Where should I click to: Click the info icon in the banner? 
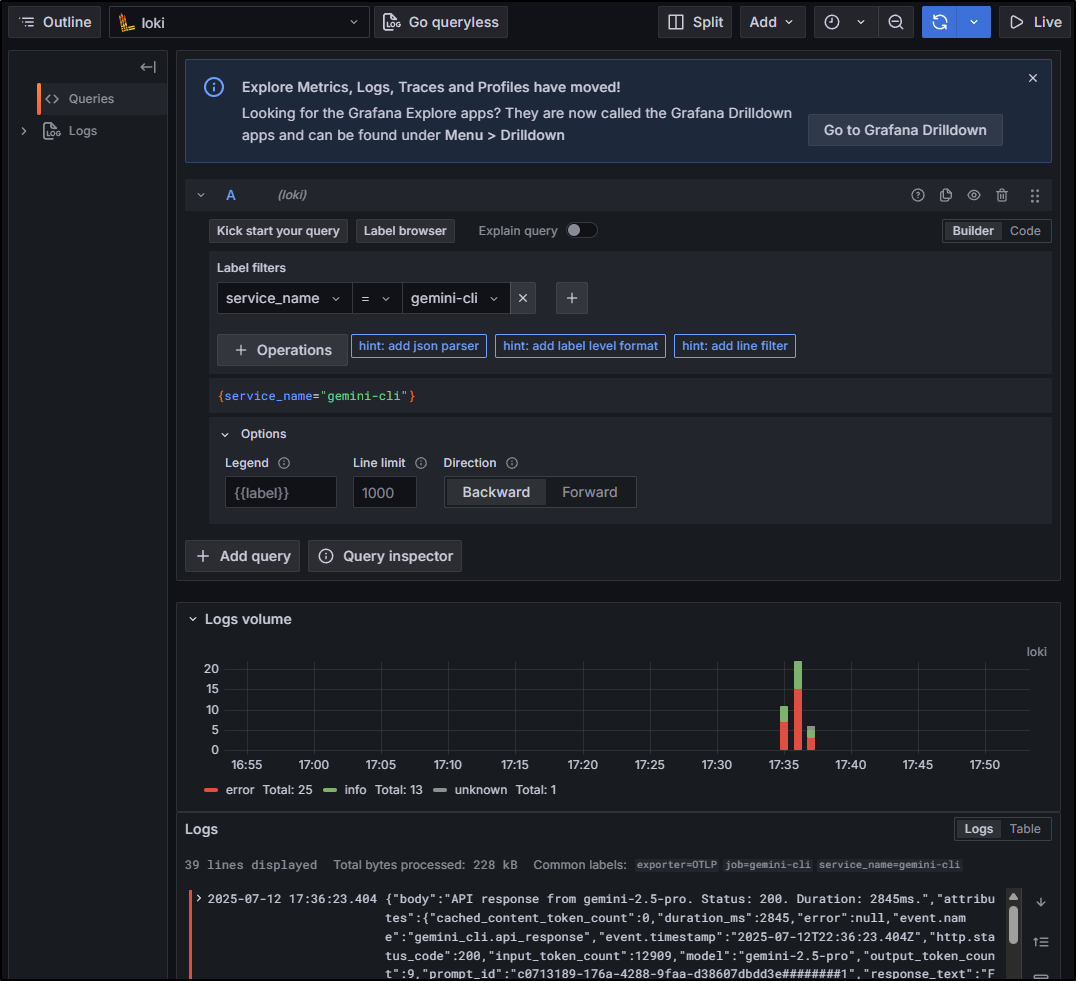(214, 87)
